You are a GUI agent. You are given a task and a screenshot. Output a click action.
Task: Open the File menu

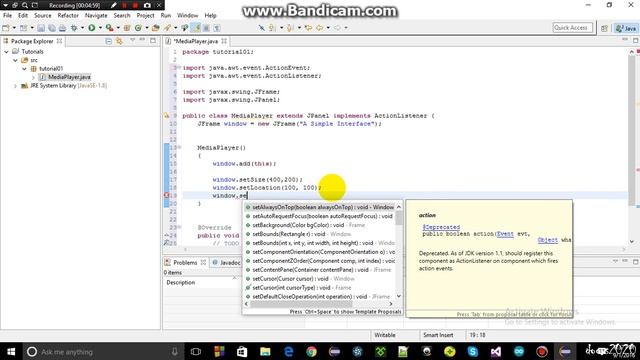pyautogui.click(x=7, y=16)
